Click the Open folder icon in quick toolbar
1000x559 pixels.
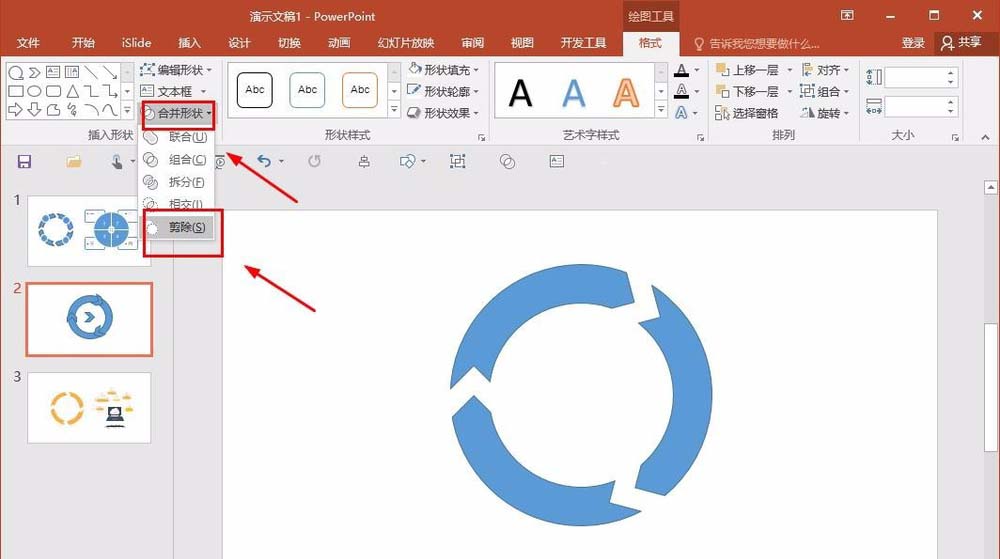(x=74, y=161)
